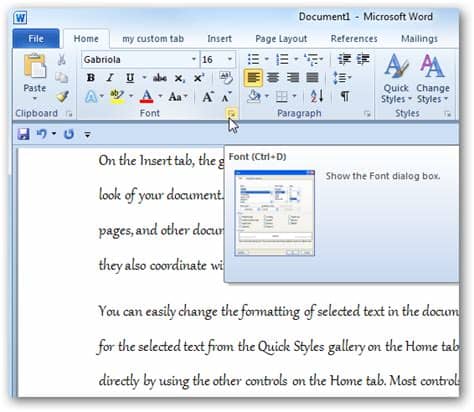Open highlight color dropdown arrow
Image resolution: width=474 pixels, height=412 pixels.
click(x=131, y=97)
